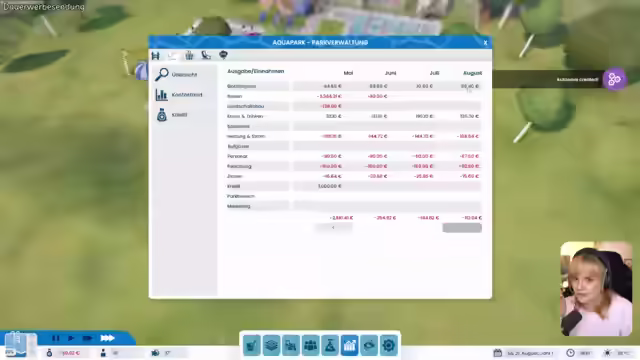This screenshot has width=640, height=360.
Task: Click the clock time icon
Action: [570, 353]
